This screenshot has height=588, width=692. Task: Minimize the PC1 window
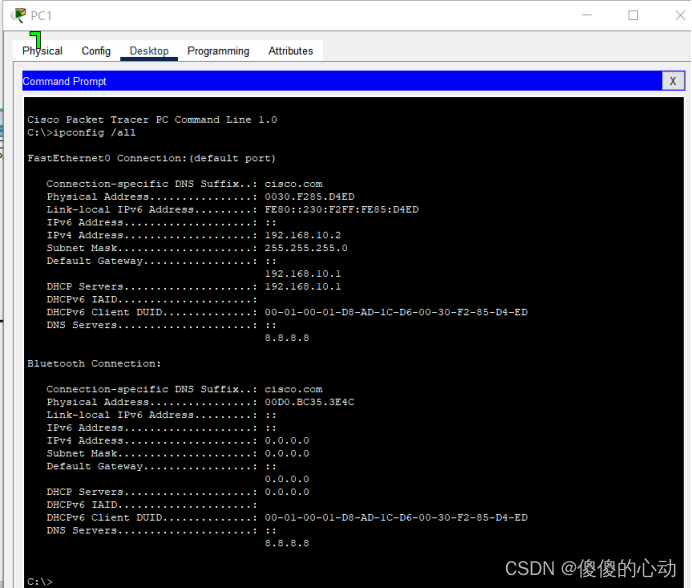tap(587, 15)
